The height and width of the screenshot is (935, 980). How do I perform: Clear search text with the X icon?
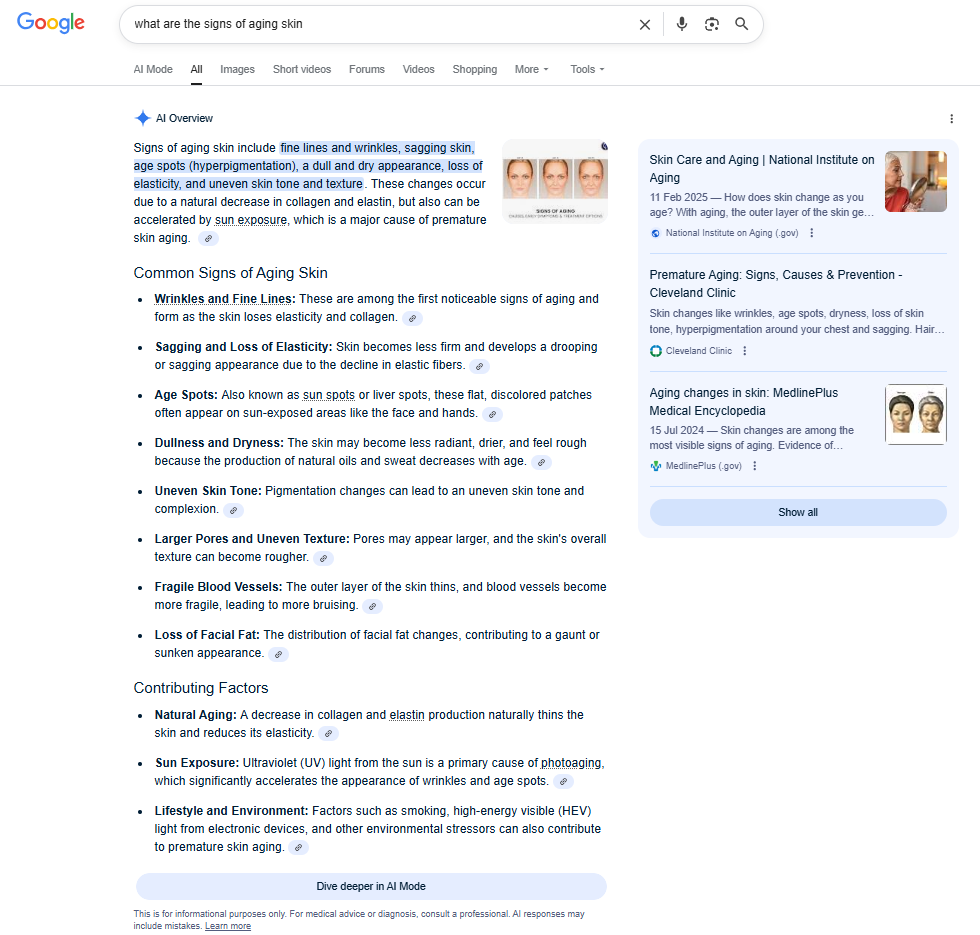[x=645, y=24]
